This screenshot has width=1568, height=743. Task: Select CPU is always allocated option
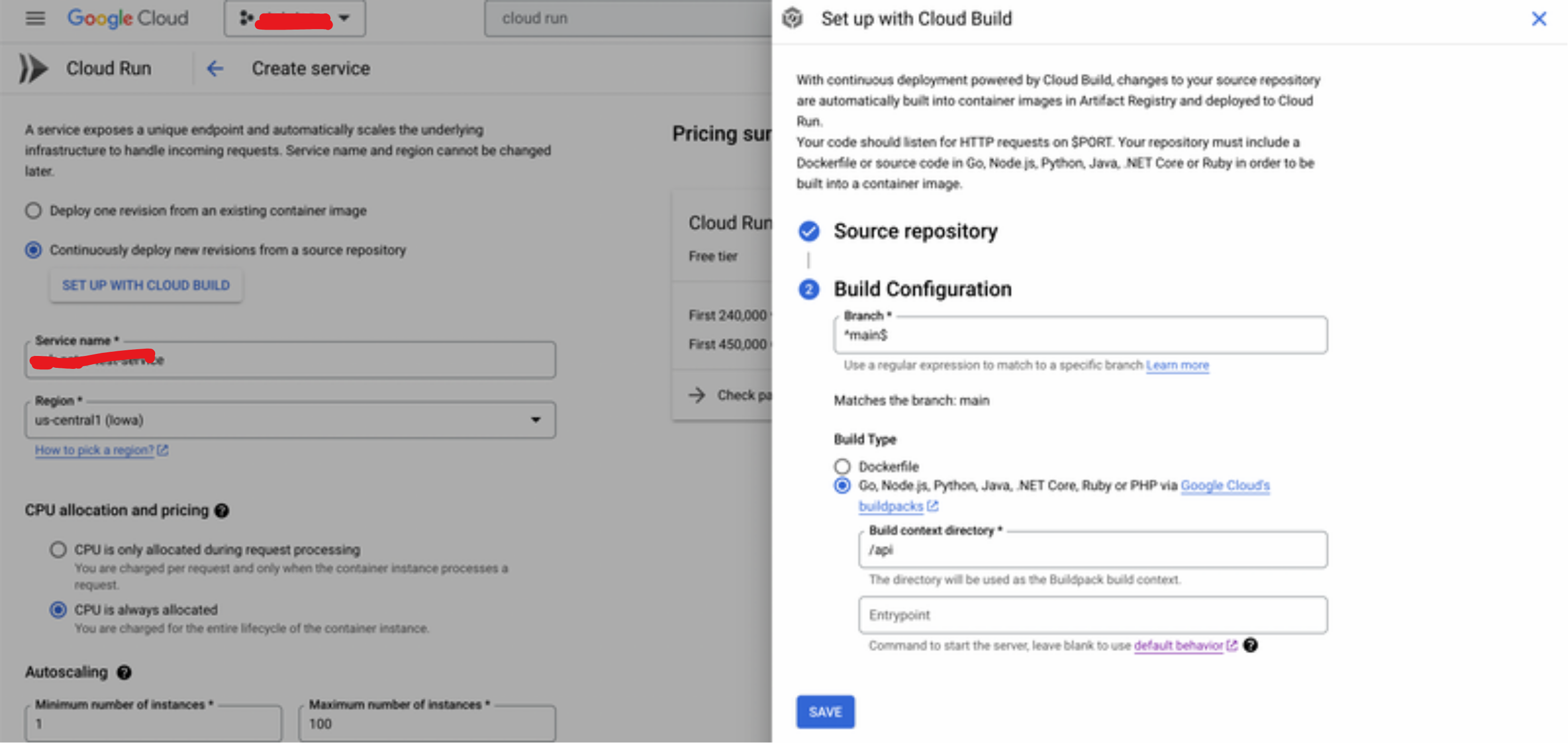click(x=59, y=610)
